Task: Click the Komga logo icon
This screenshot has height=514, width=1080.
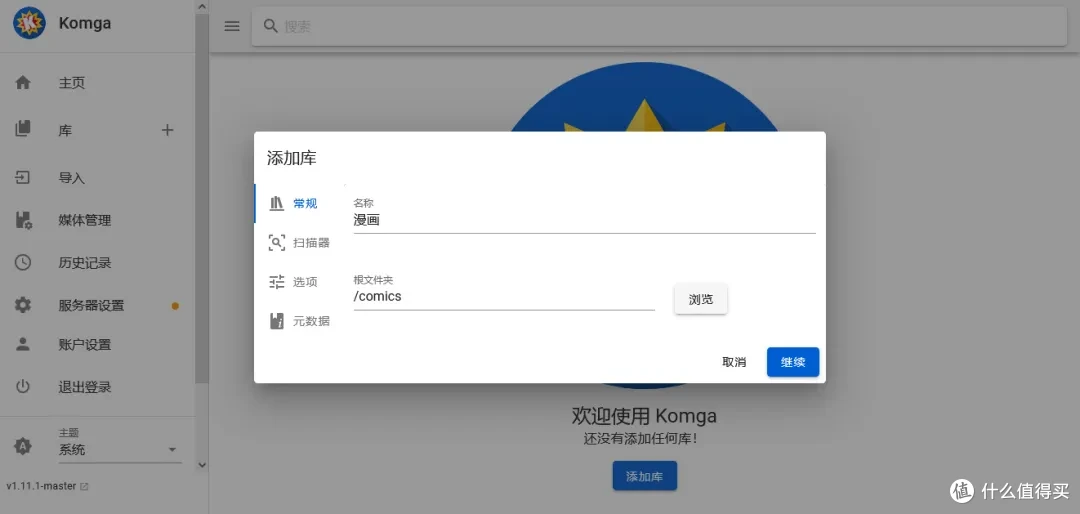Action: 30,23
